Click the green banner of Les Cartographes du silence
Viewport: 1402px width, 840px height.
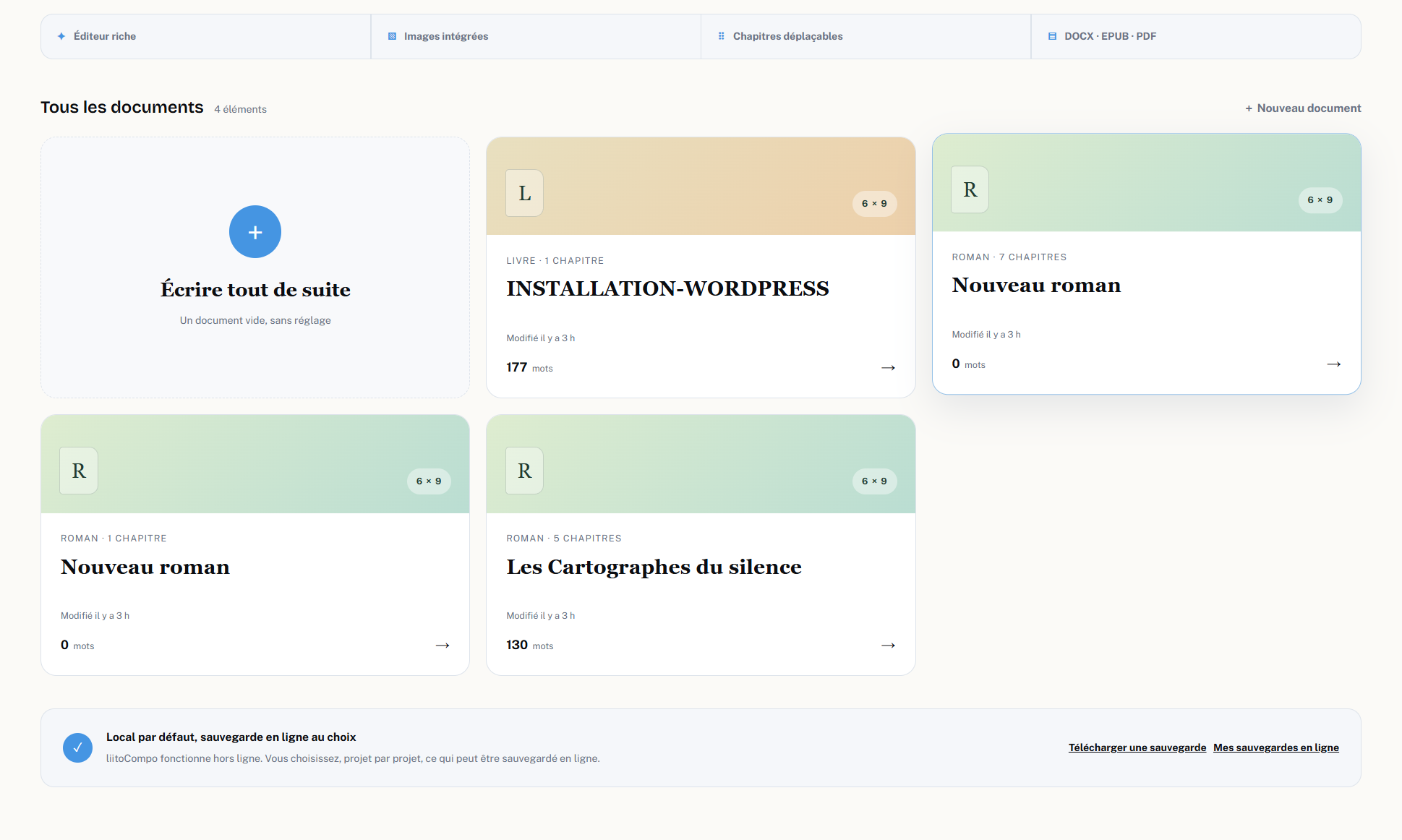pyautogui.click(x=701, y=464)
